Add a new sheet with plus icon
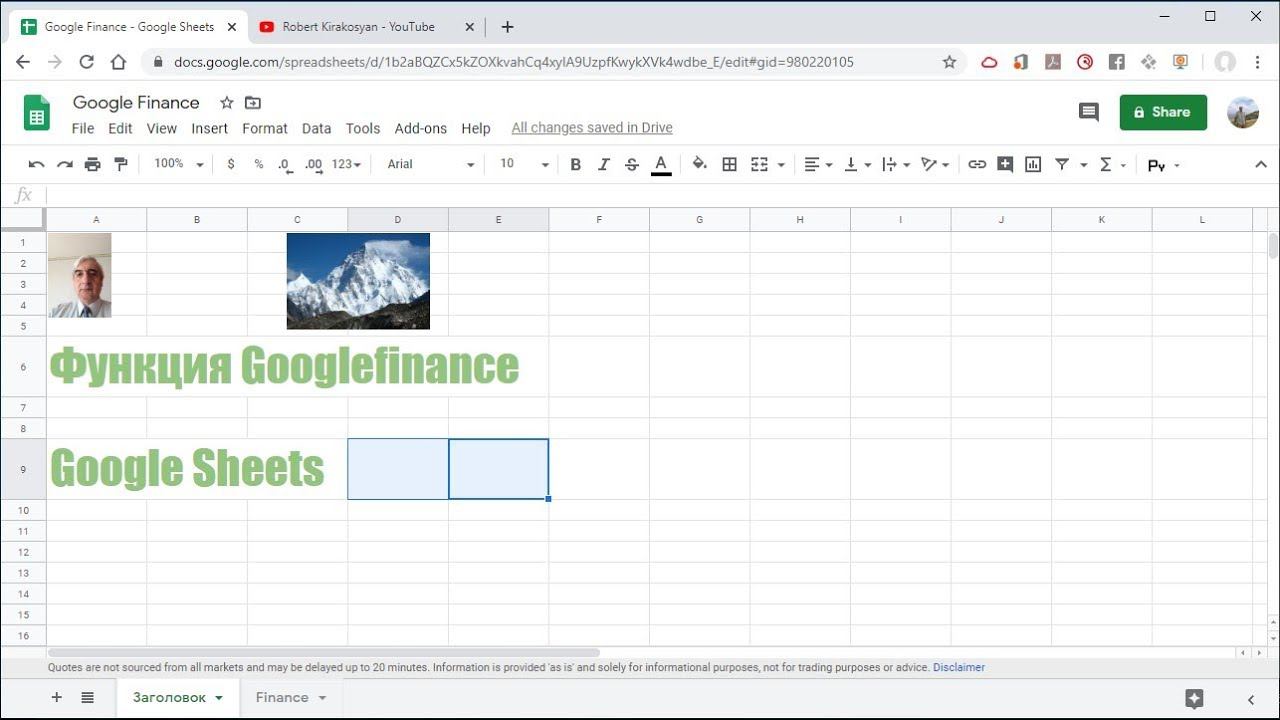Screen dimensions: 1280x720 click(56, 698)
